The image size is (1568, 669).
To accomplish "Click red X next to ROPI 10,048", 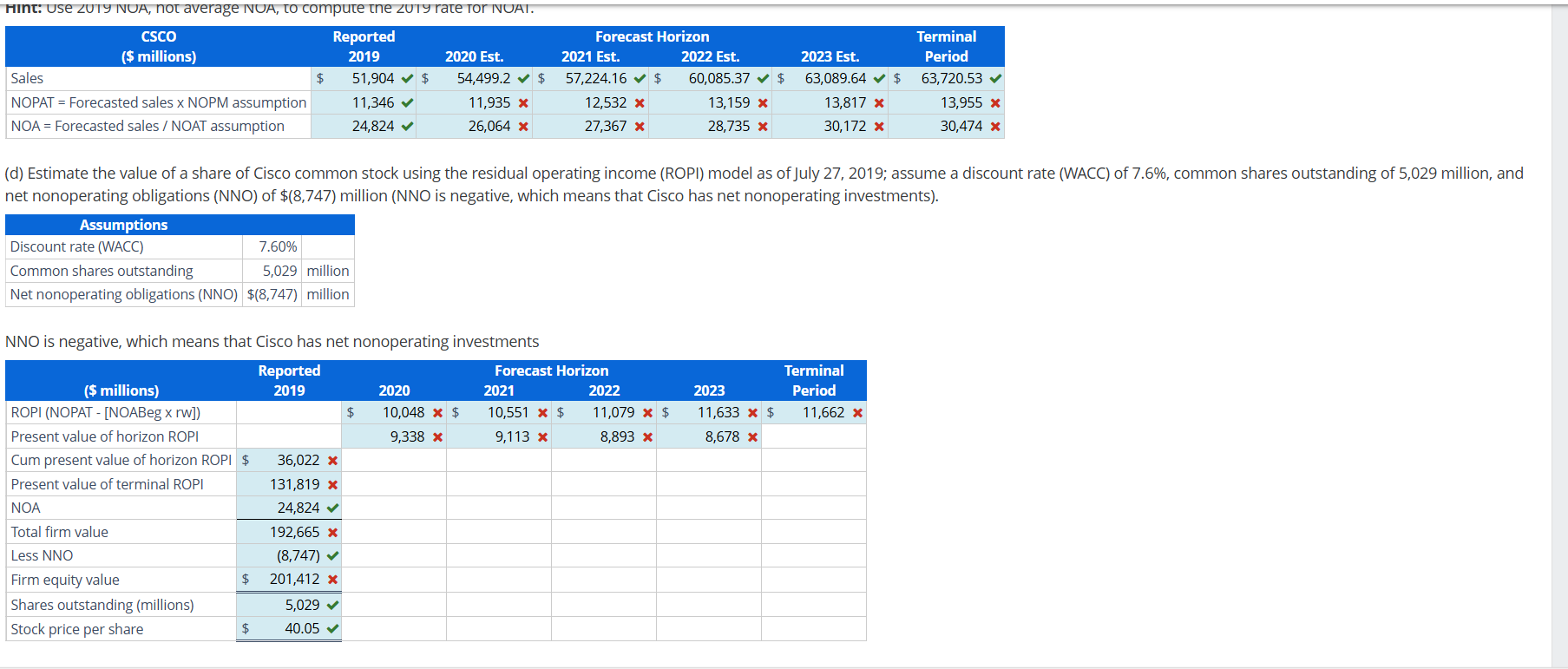I will 437,413.
